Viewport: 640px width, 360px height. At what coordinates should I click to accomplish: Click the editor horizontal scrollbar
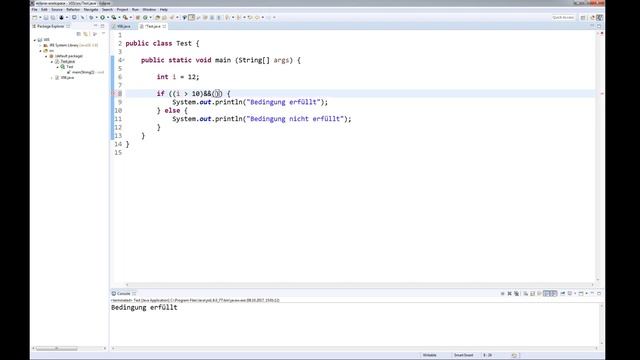click(x=359, y=284)
